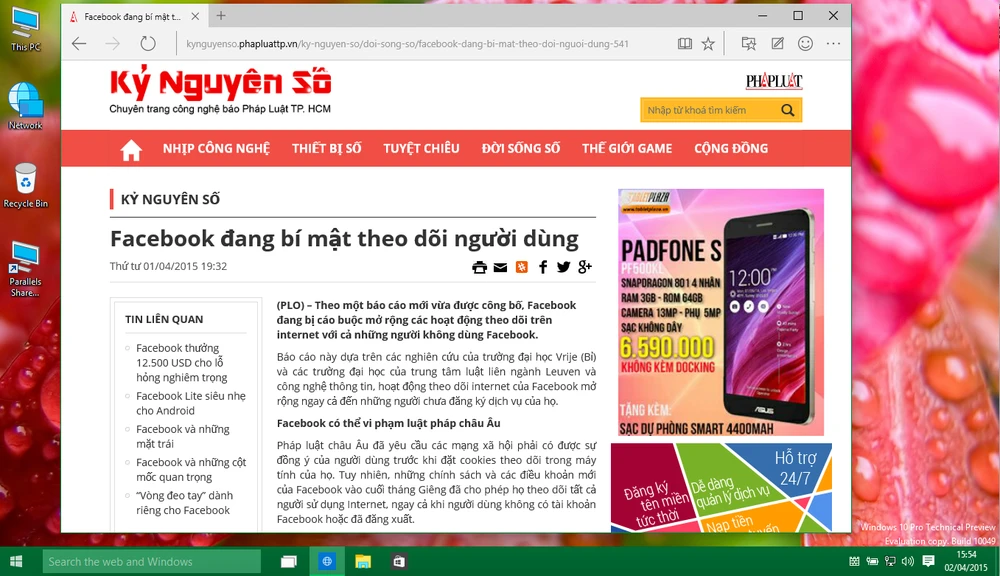Open the volume control in taskbar
1000x576 pixels.
click(906, 561)
